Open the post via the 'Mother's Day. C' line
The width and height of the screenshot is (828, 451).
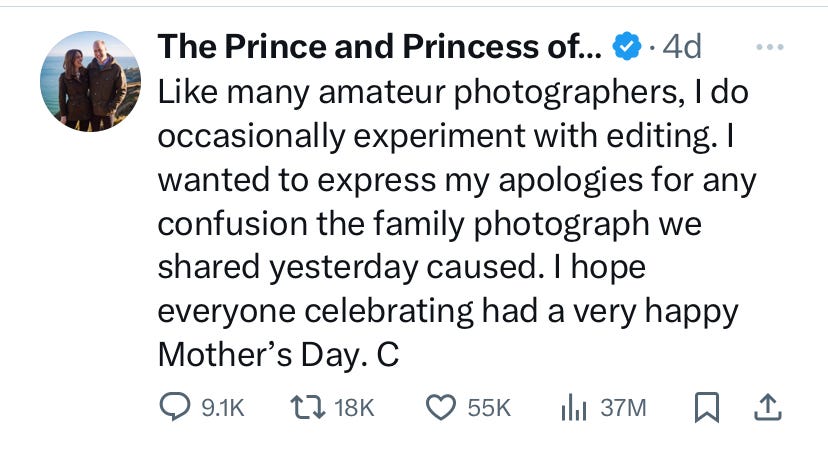pyautogui.click(x=278, y=355)
